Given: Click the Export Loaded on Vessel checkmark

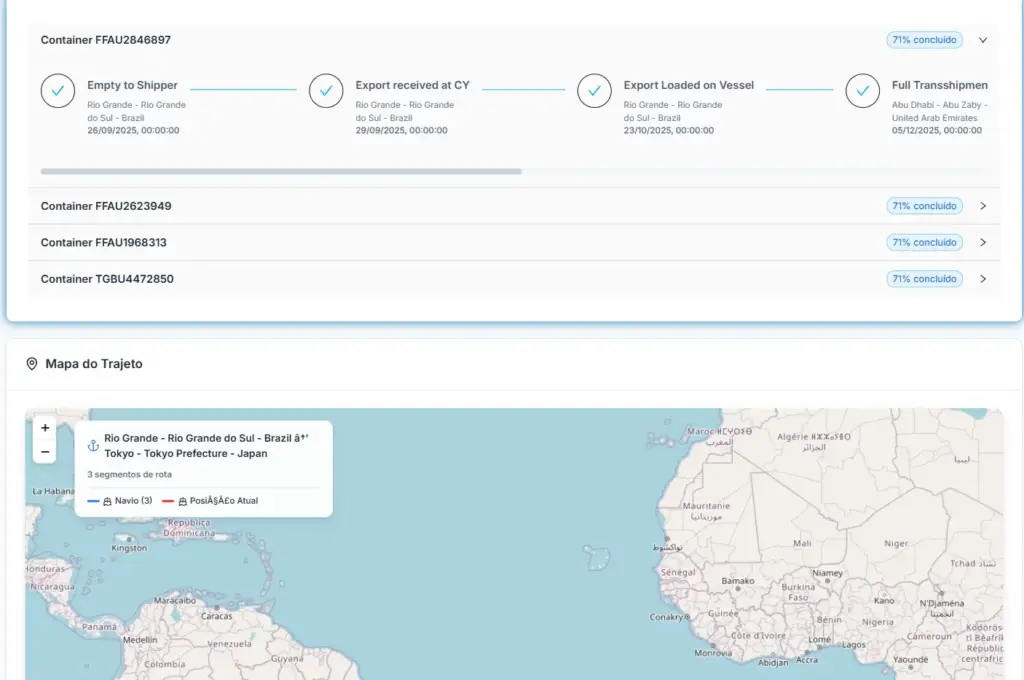Looking at the screenshot, I should pyautogui.click(x=594, y=91).
